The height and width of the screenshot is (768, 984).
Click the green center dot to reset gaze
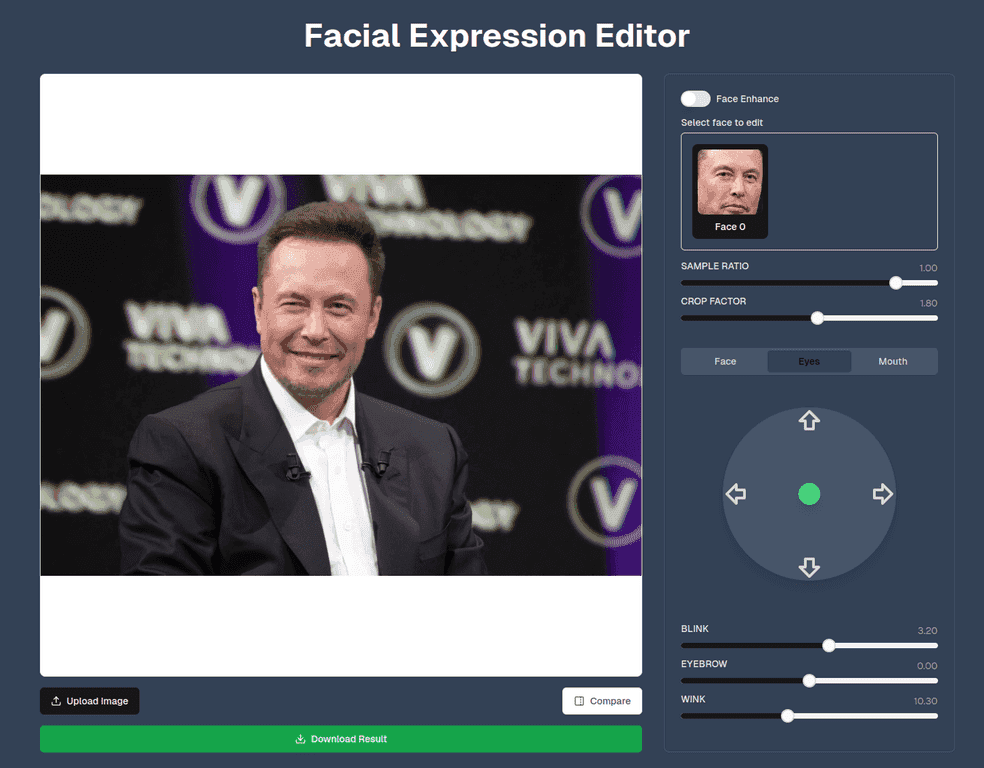pyautogui.click(x=809, y=494)
